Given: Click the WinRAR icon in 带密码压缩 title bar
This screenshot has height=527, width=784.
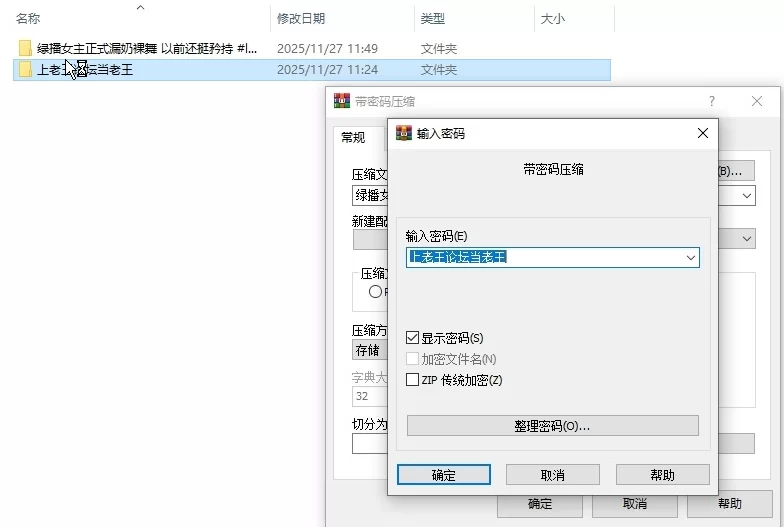Looking at the screenshot, I should [x=342, y=101].
